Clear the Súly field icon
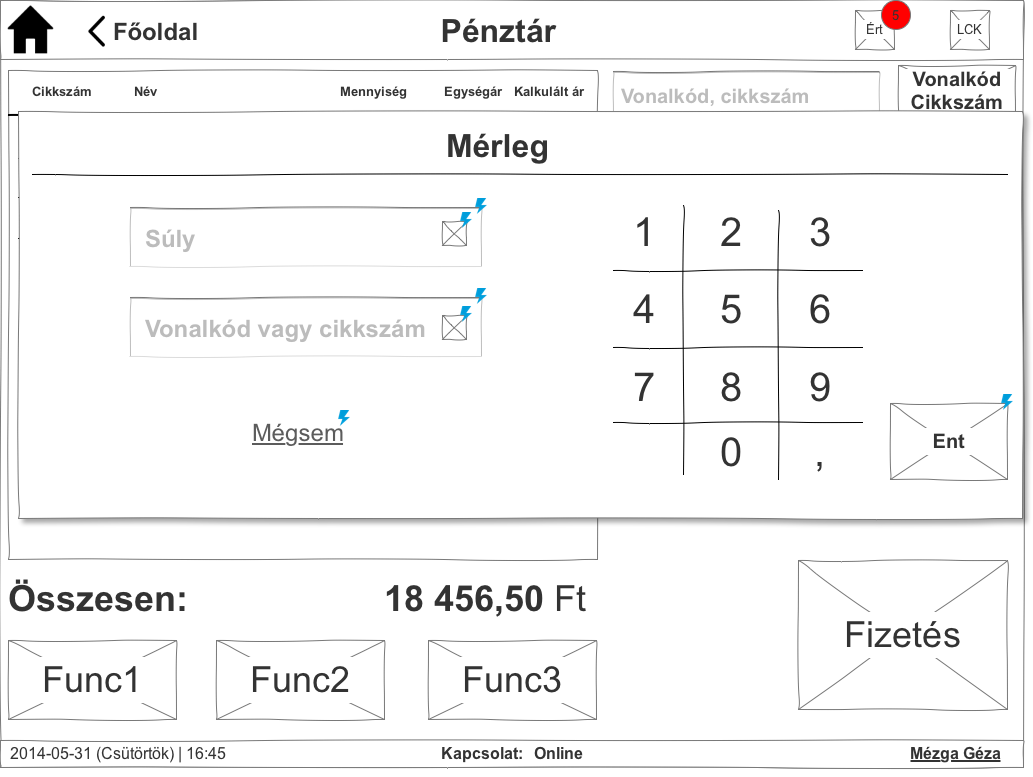Viewport: 1033px width, 777px height. tap(455, 234)
